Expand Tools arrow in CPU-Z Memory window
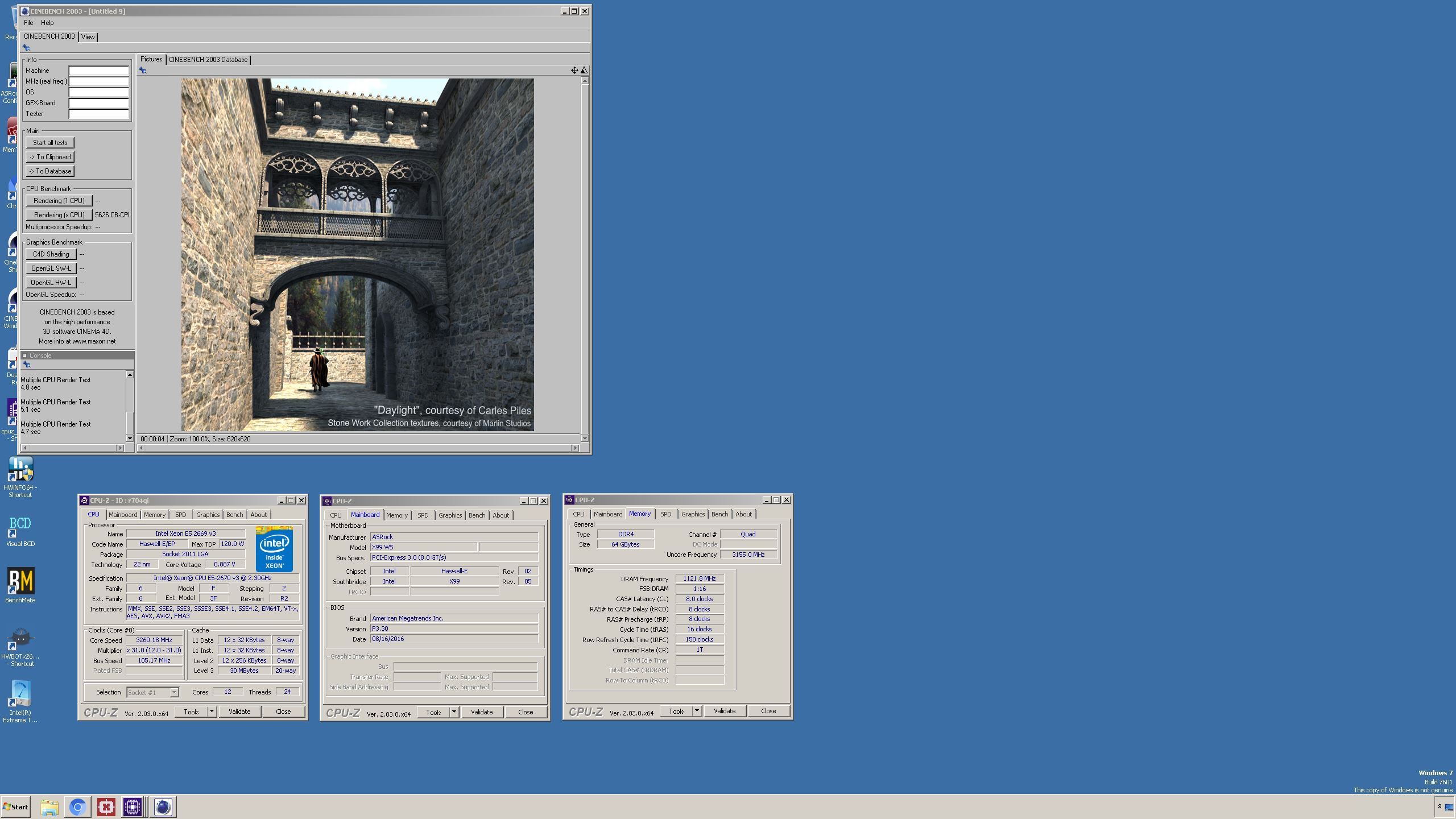Screen dimensions: 1456x819 (x=697, y=711)
